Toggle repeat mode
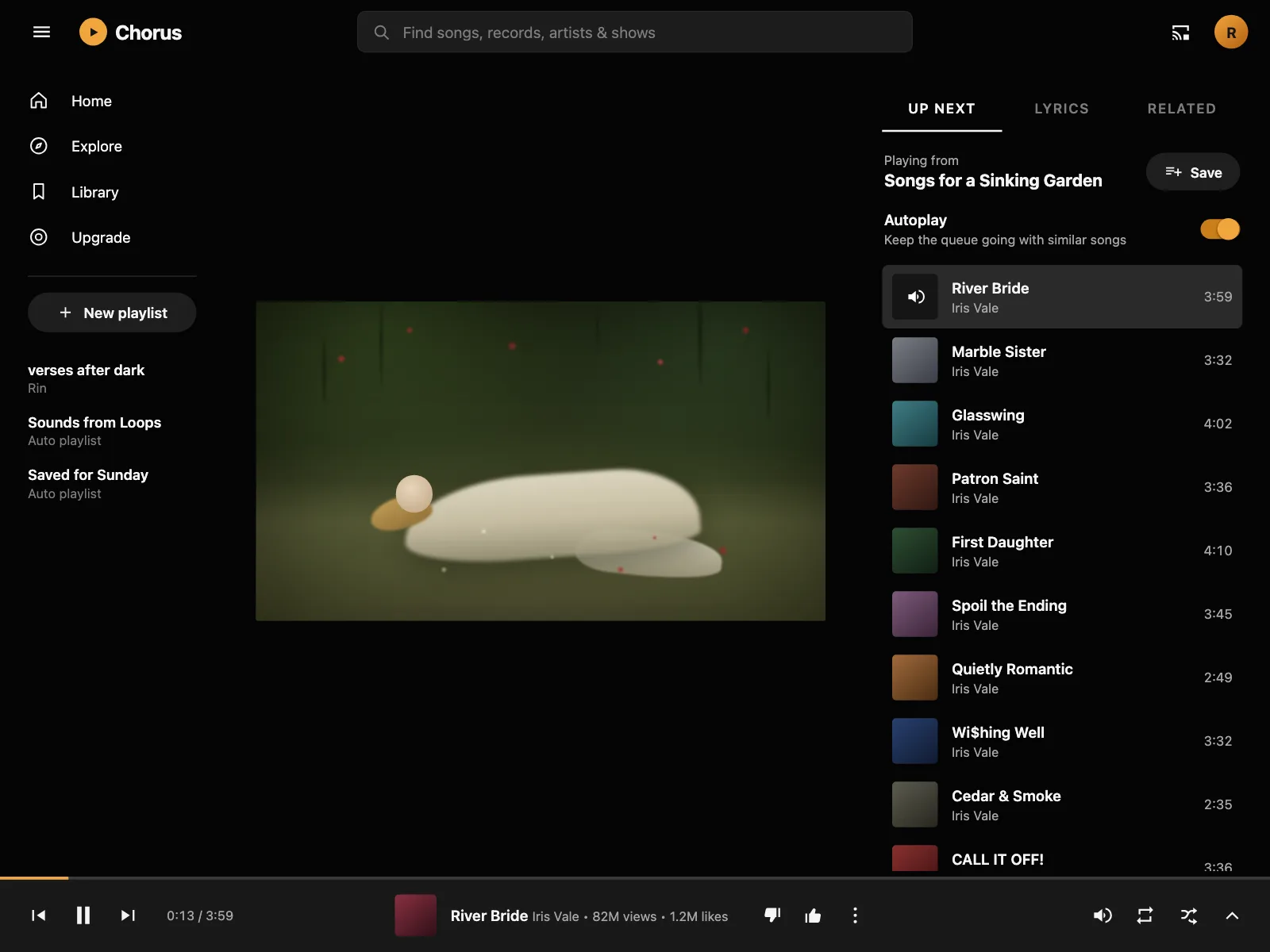The image size is (1270, 952). point(1145,916)
